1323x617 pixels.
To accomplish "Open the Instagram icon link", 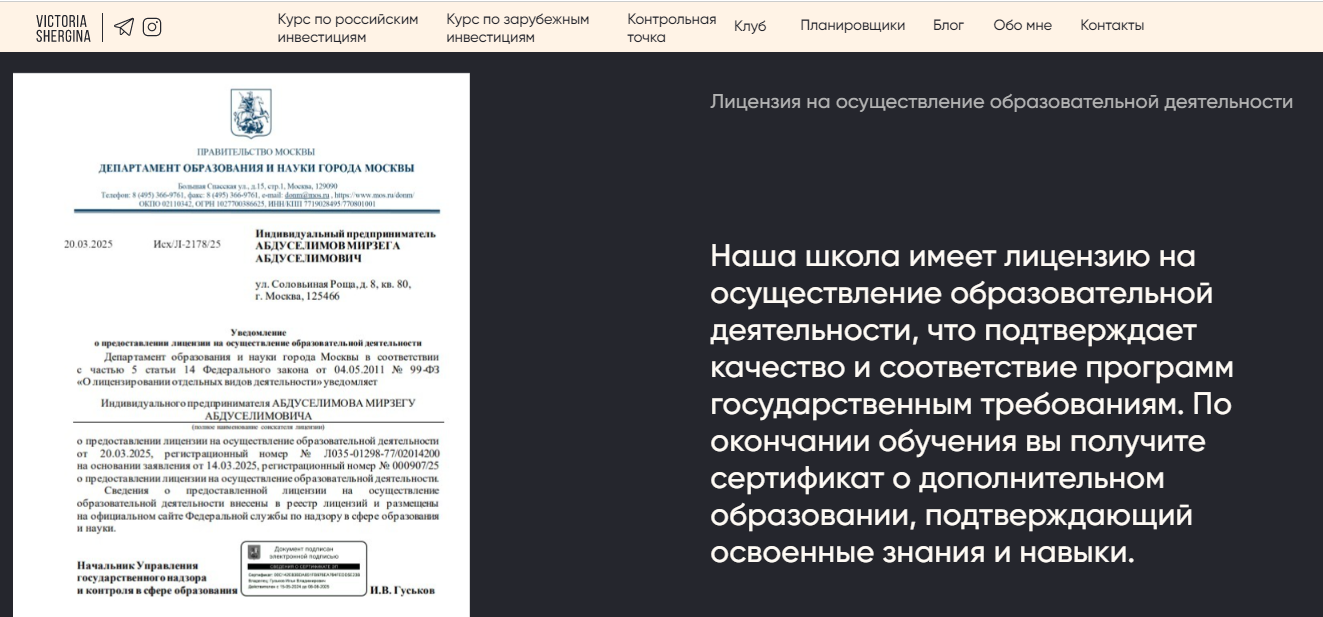I will pyautogui.click(x=152, y=27).
